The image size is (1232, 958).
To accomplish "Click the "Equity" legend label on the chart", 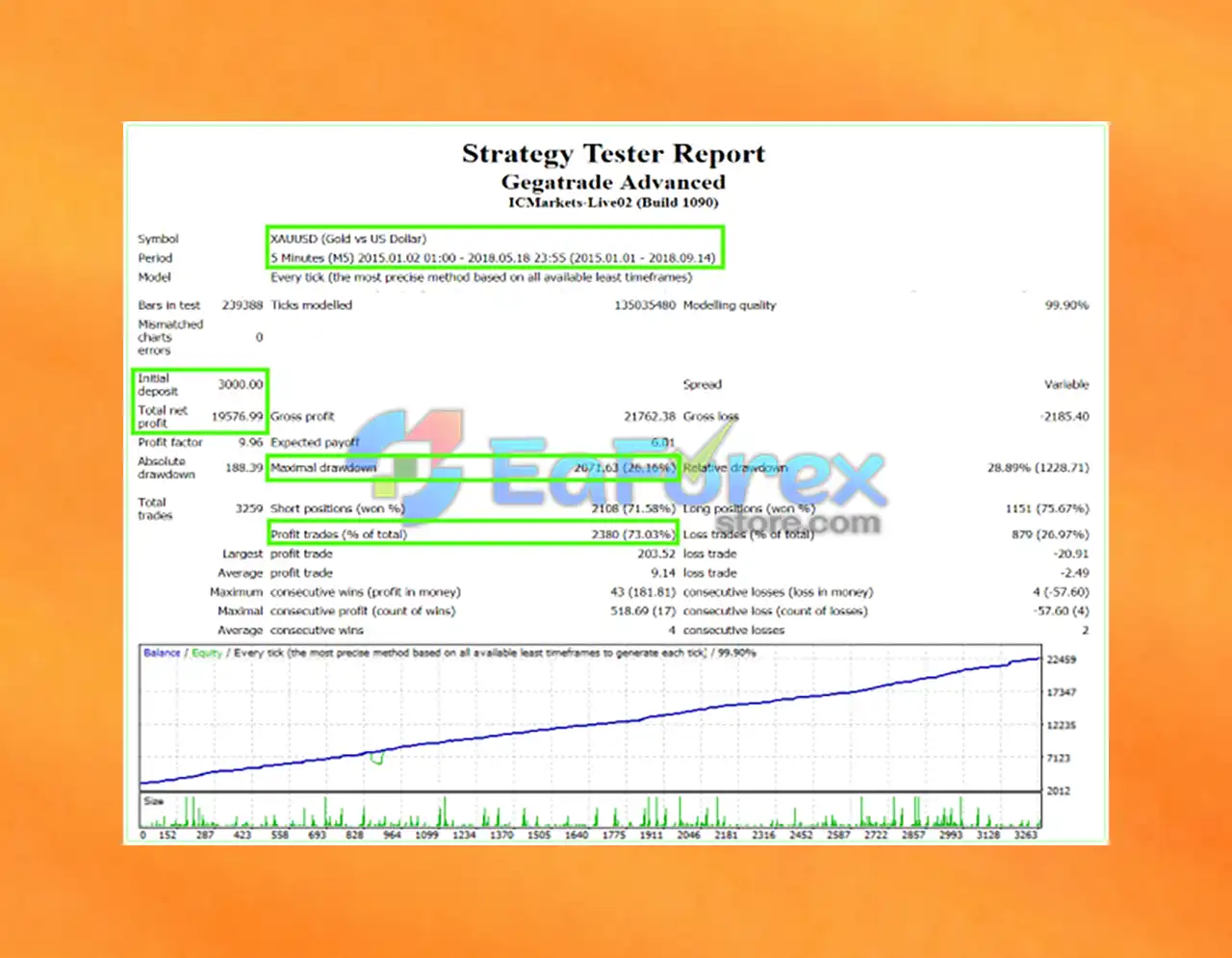I will 207,653.
